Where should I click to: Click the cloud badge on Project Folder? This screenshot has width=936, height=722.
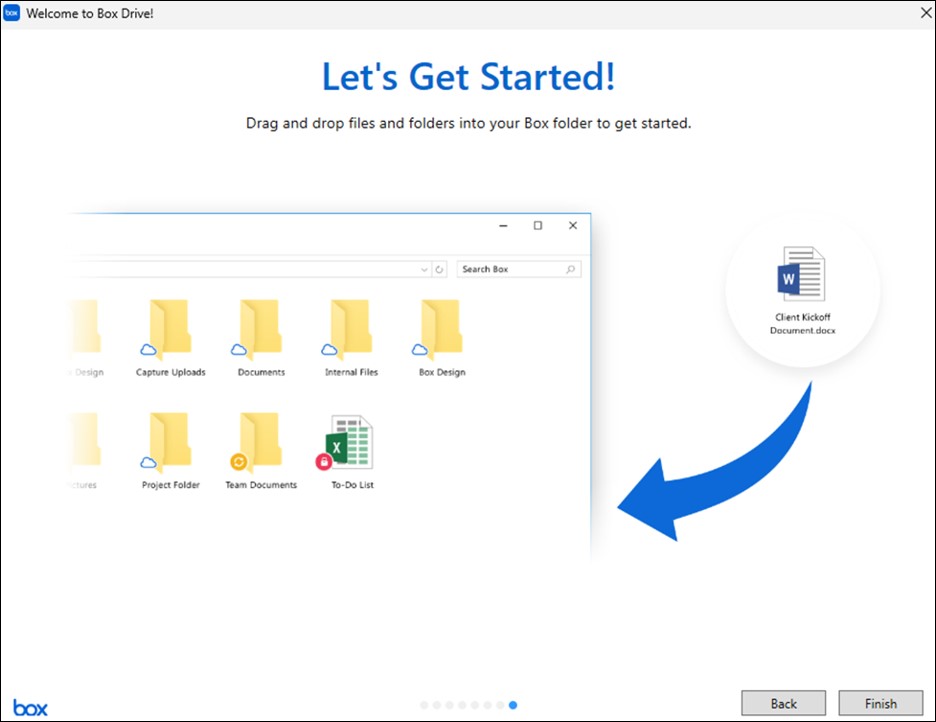[148, 462]
